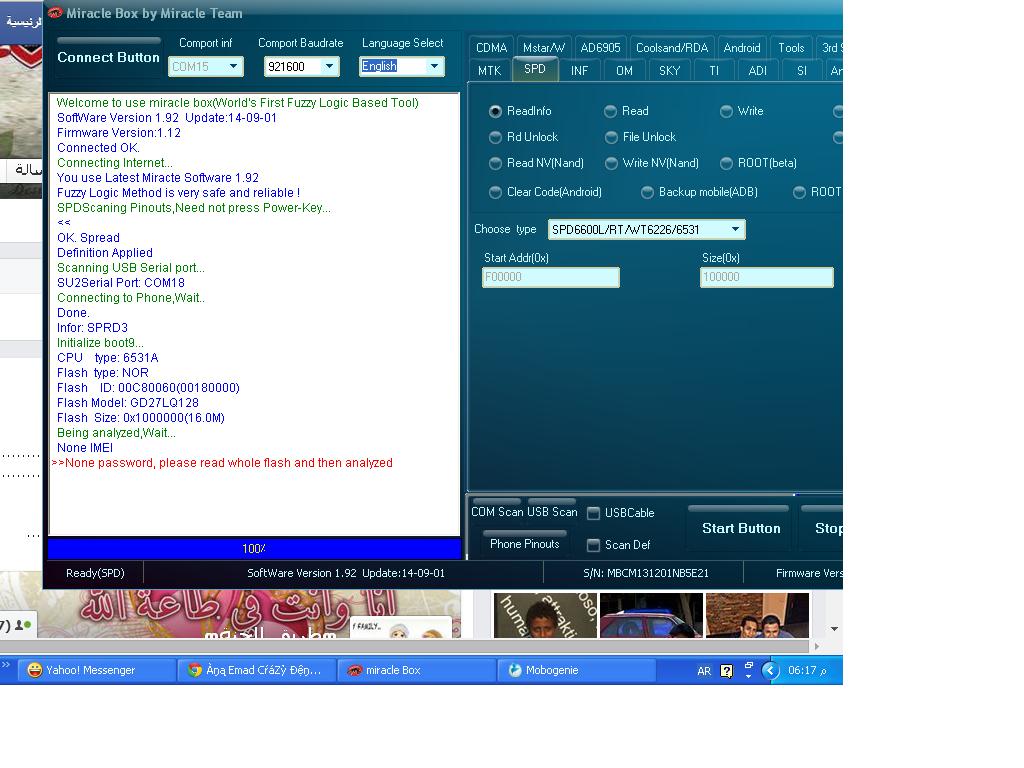Viewport: 1024px width, 768px height.
Task: Click the Connect Button
Action: point(108,57)
